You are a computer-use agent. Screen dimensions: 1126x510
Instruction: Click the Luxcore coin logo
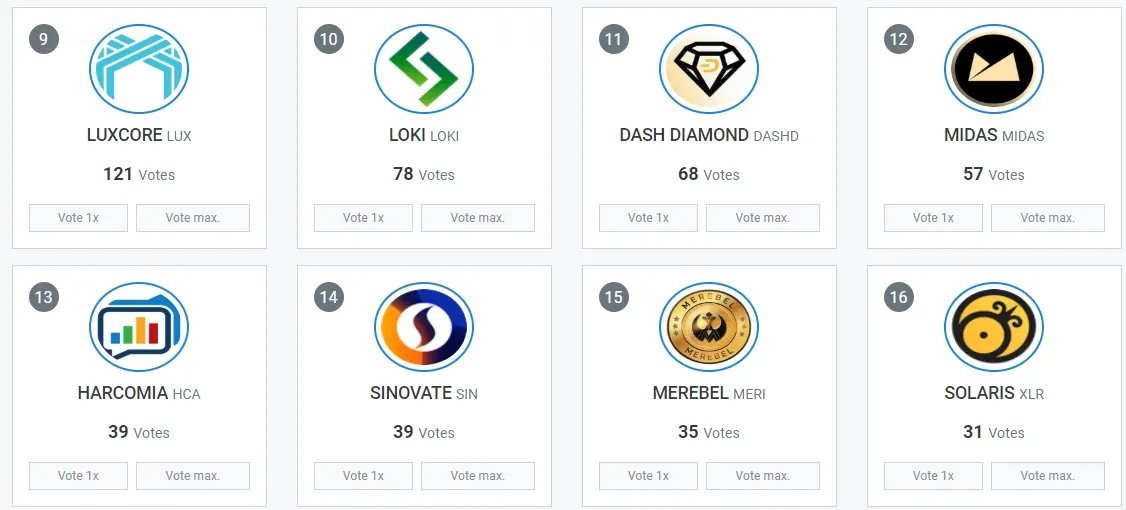139,69
